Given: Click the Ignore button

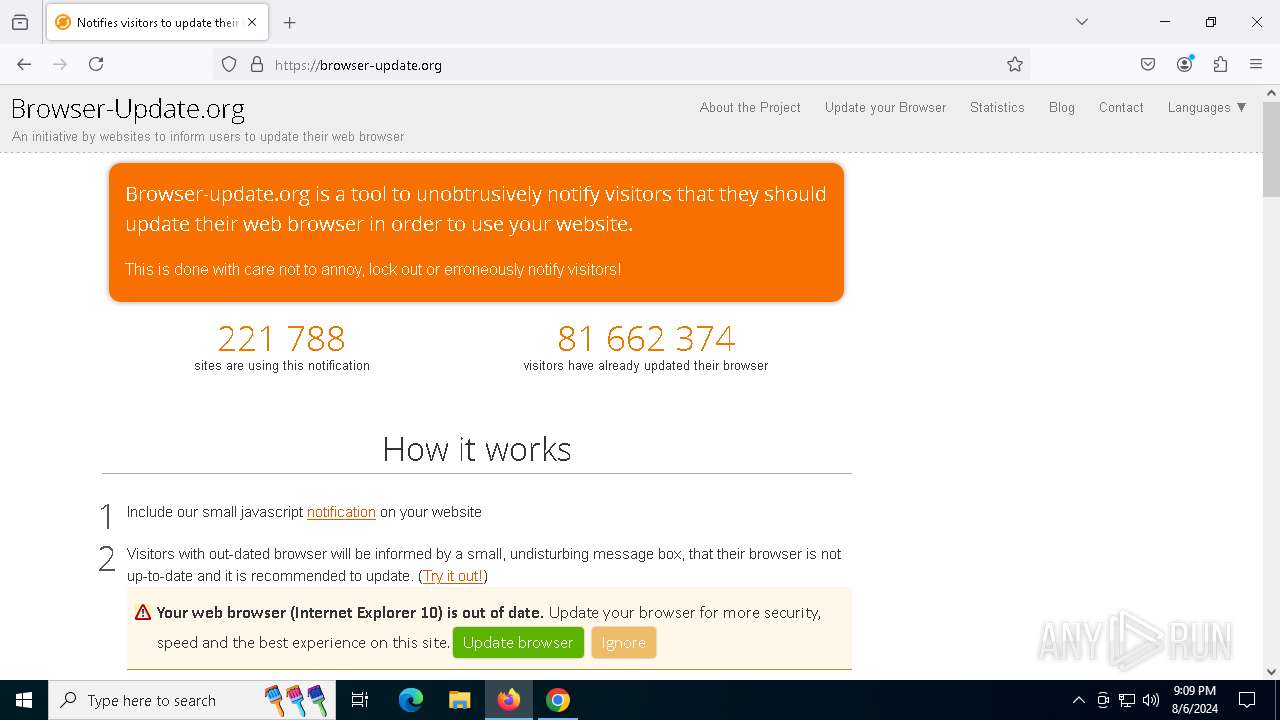Looking at the screenshot, I should 623,642.
